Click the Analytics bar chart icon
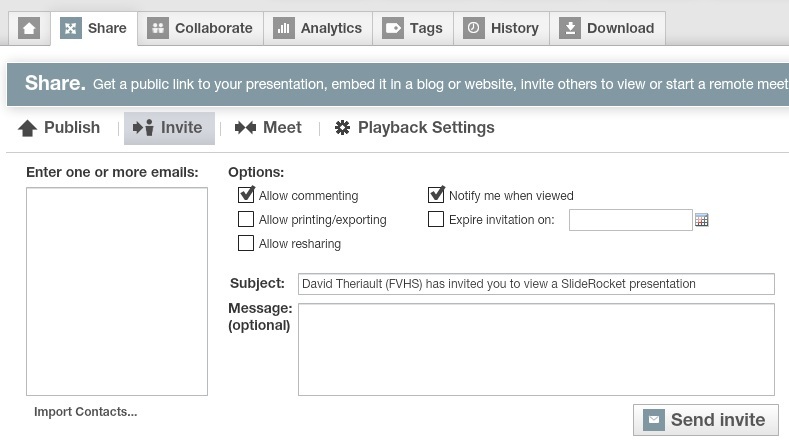 284,28
